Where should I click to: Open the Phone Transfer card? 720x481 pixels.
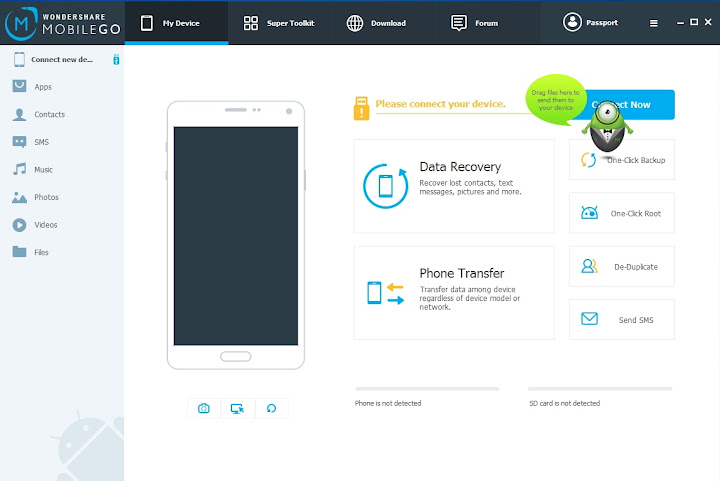click(454, 293)
